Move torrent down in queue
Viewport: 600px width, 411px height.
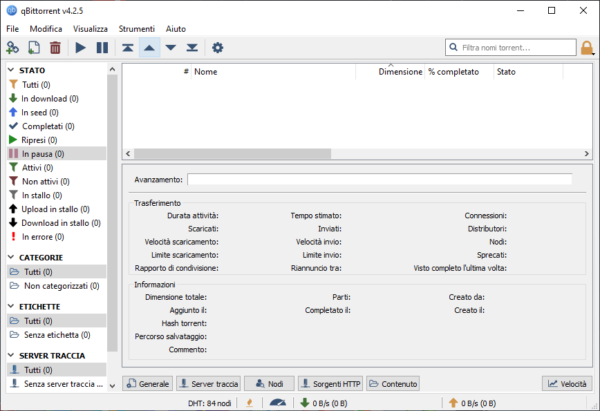pyautogui.click(x=171, y=48)
